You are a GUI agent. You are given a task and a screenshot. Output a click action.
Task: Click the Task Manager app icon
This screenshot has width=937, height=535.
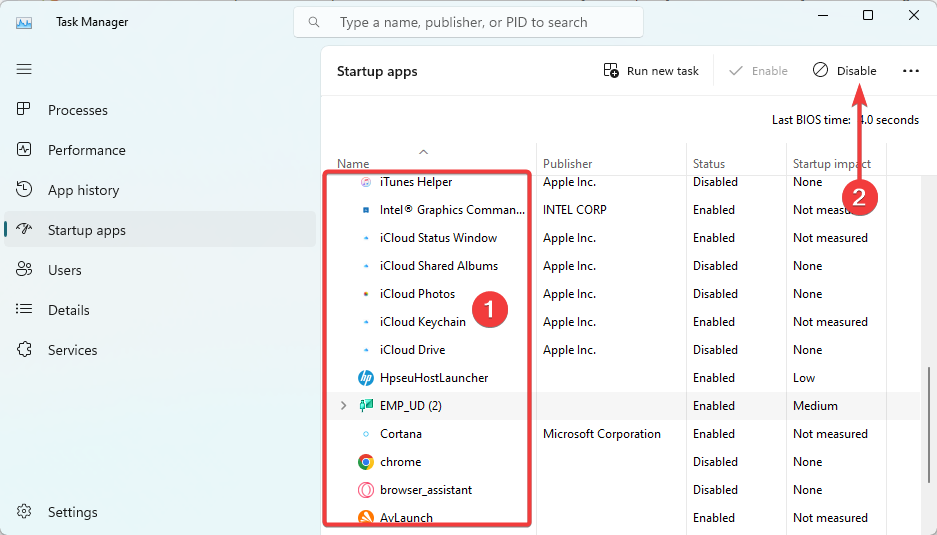pos(24,22)
